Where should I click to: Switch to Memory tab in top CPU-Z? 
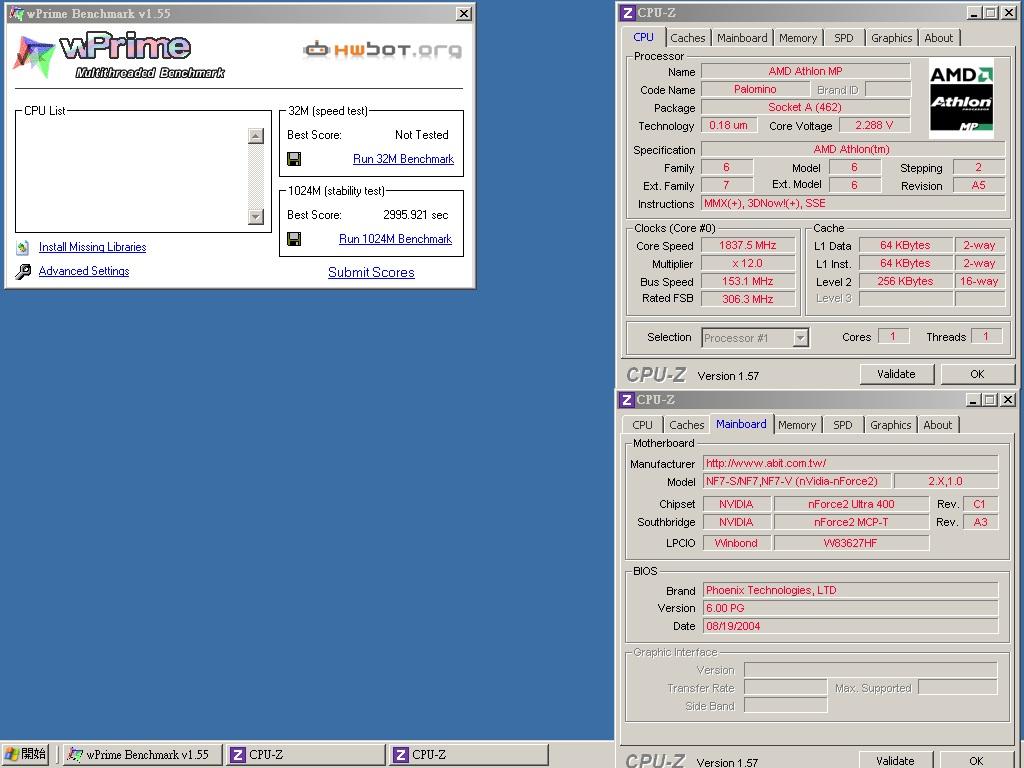(x=797, y=38)
